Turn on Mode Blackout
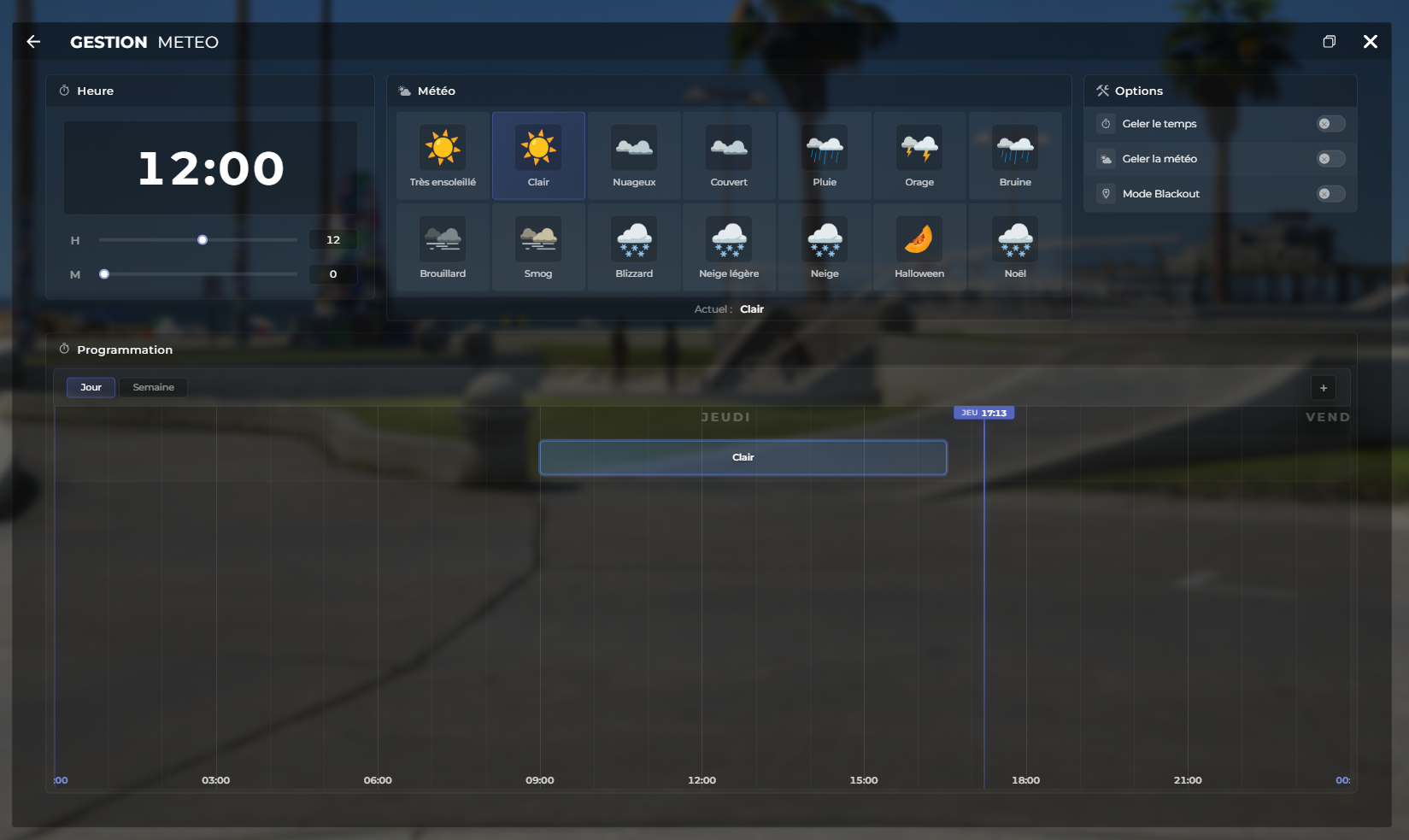 click(1330, 194)
